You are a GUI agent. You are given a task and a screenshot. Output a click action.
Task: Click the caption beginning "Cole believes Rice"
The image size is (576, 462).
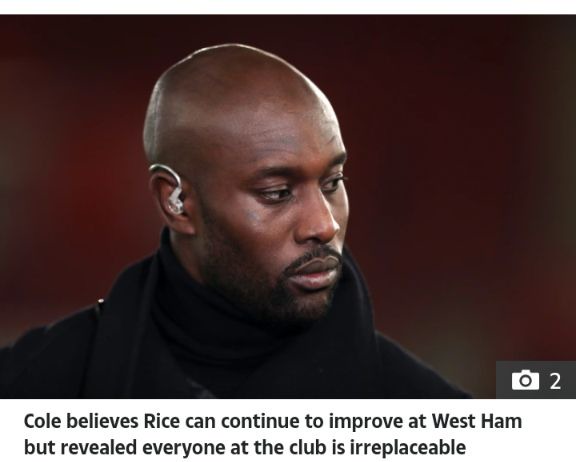(273, 434)
